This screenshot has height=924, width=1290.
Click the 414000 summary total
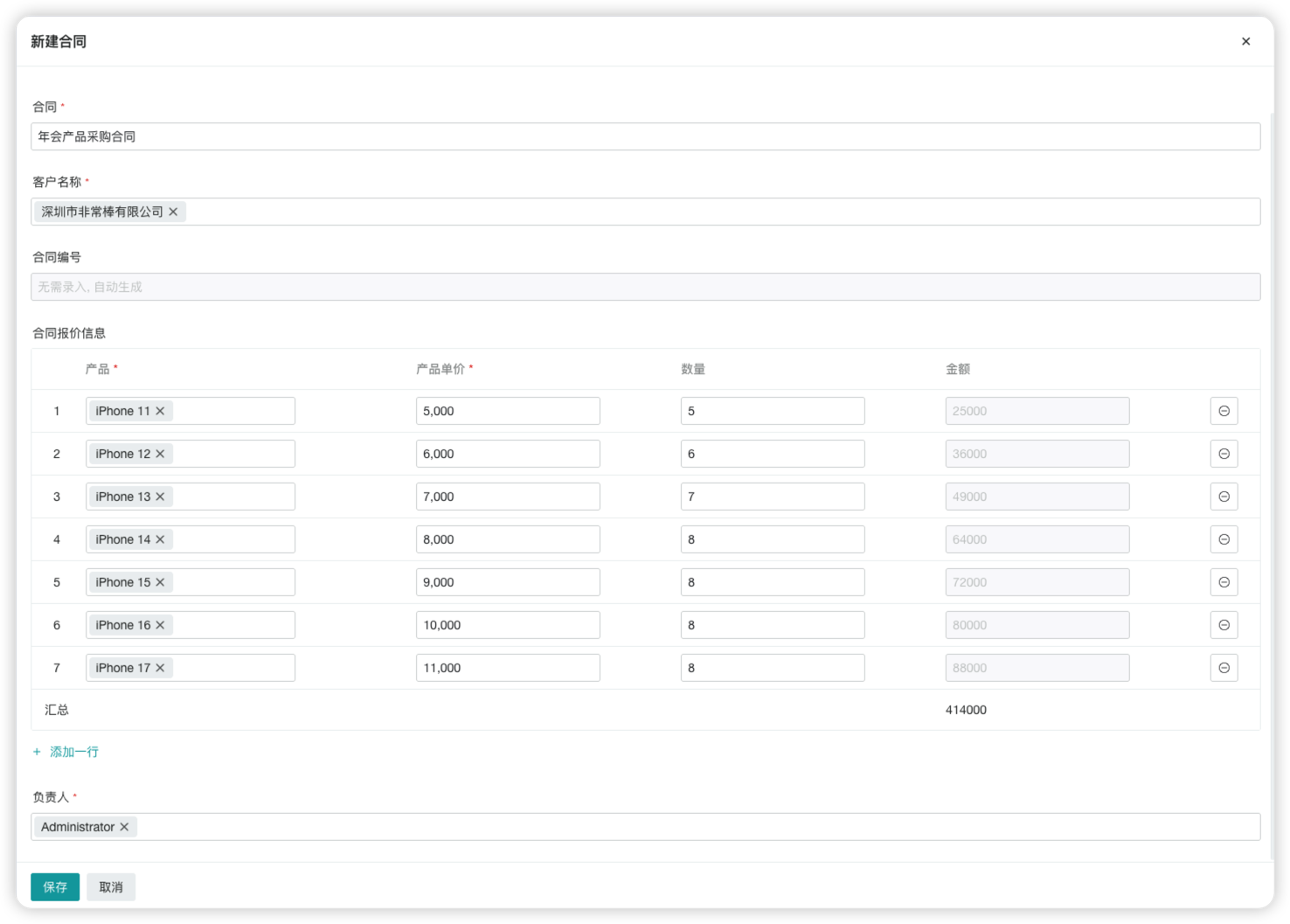click(x=966, y=710)
